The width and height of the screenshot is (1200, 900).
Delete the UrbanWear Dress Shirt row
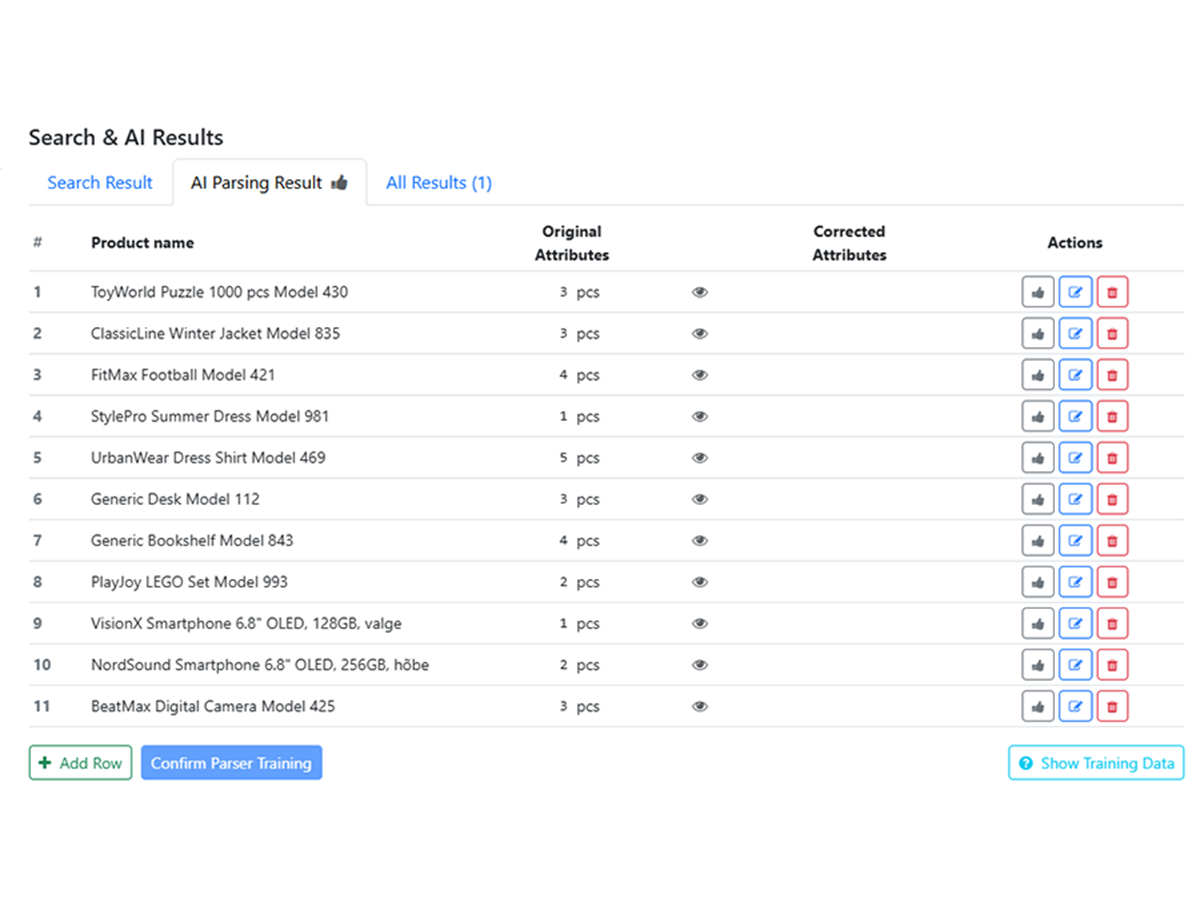pyautogui.click(x=1112, y=458)
